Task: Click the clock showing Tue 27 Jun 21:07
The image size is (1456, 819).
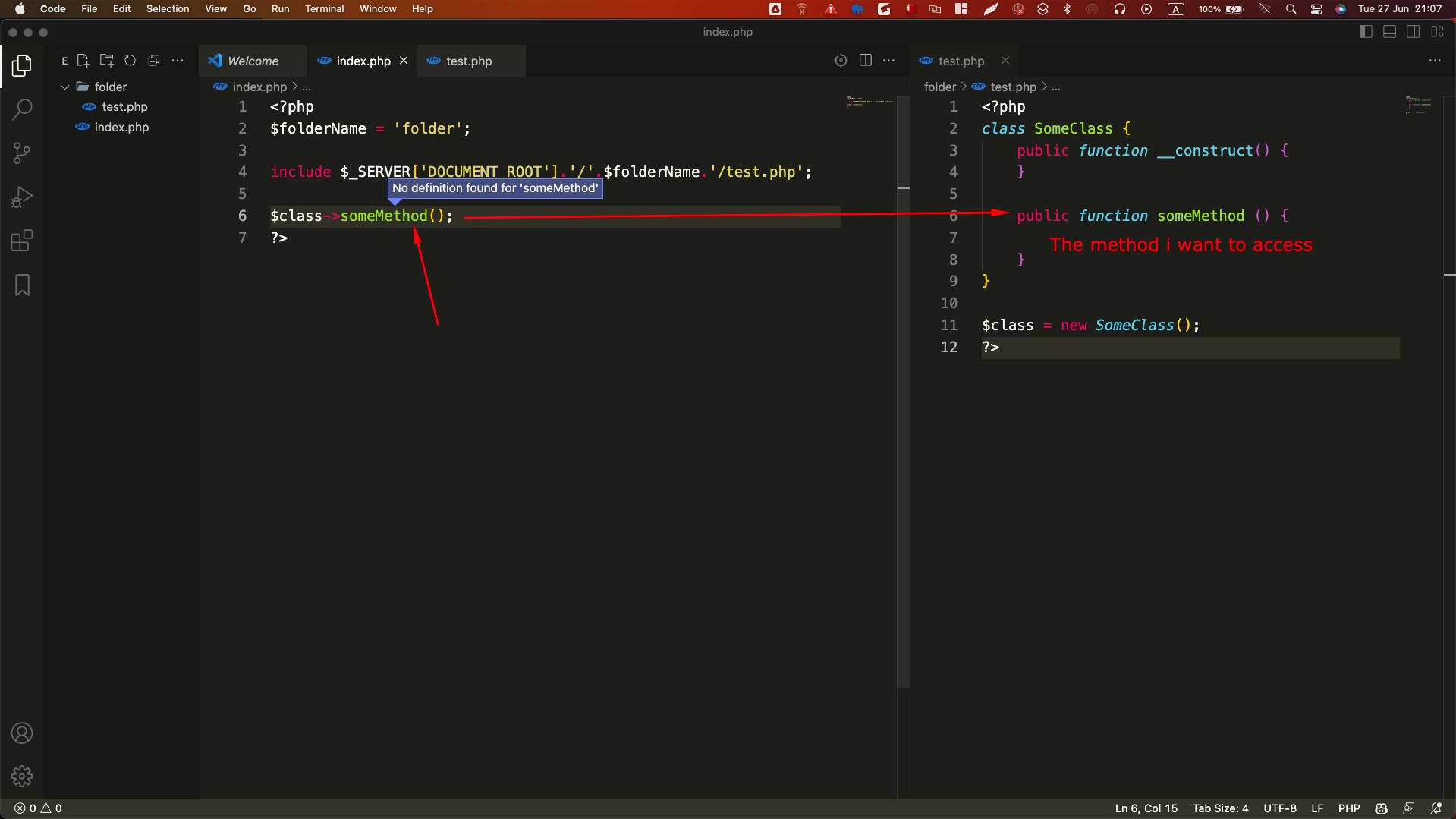Action: pos(1400,9)
